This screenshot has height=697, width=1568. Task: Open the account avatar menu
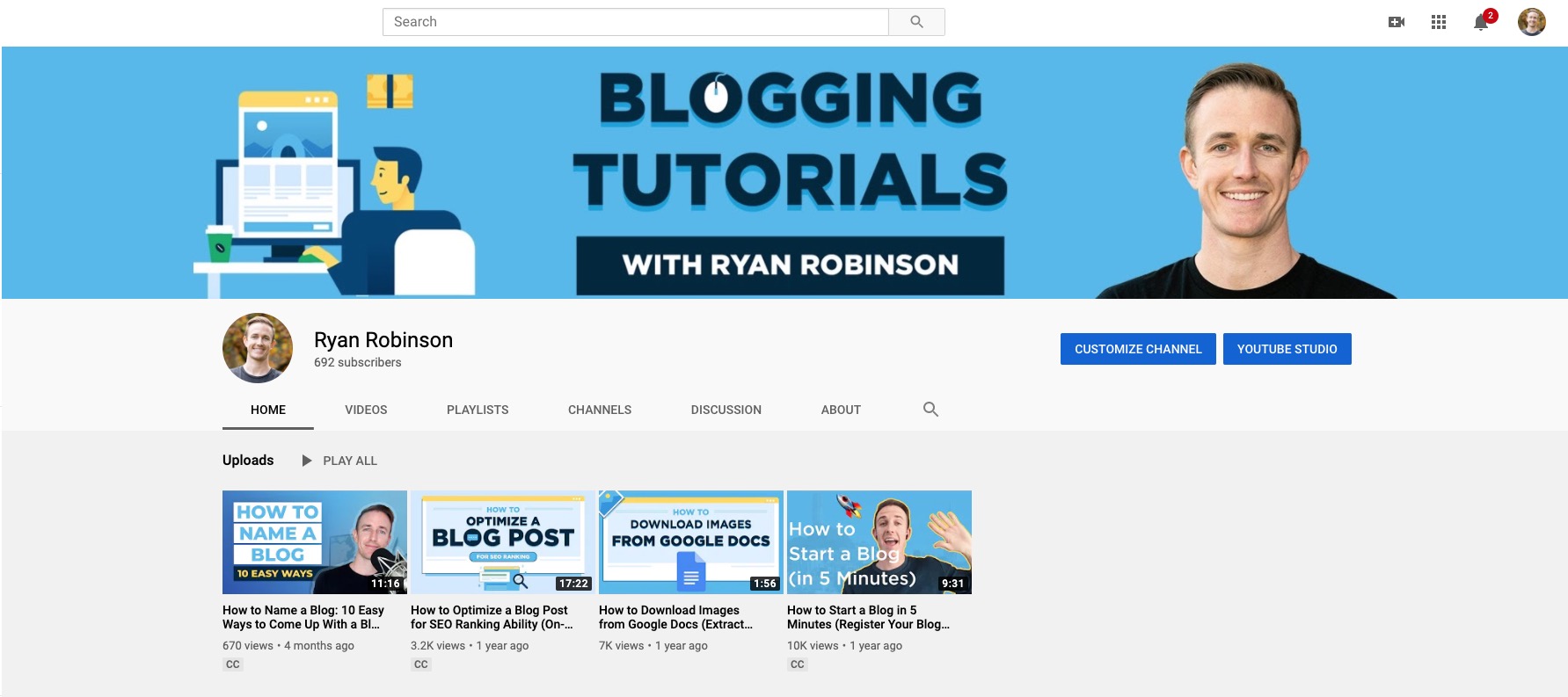pos(1532,22)
